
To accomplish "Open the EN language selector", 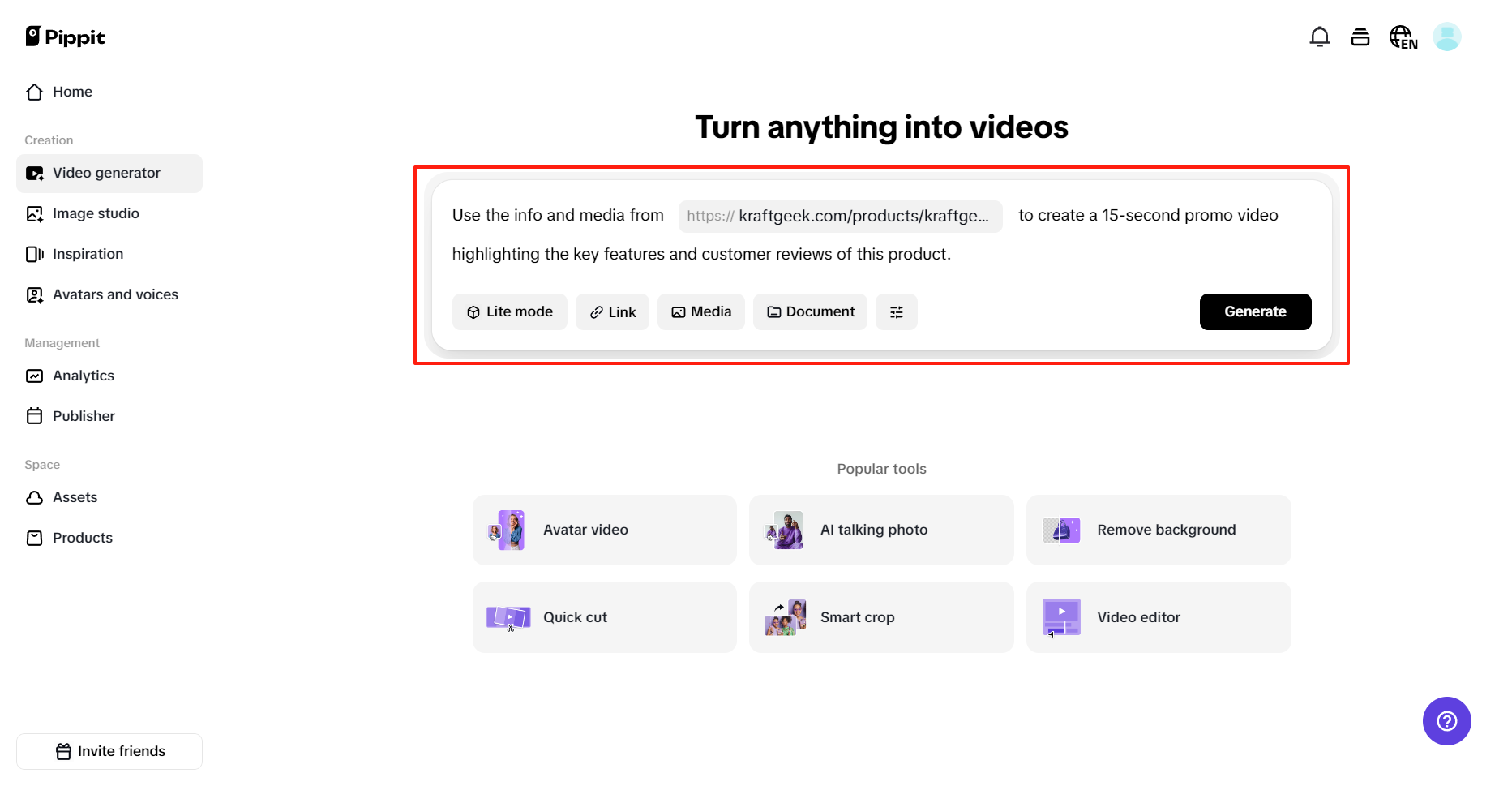I will pos(1403,37).
